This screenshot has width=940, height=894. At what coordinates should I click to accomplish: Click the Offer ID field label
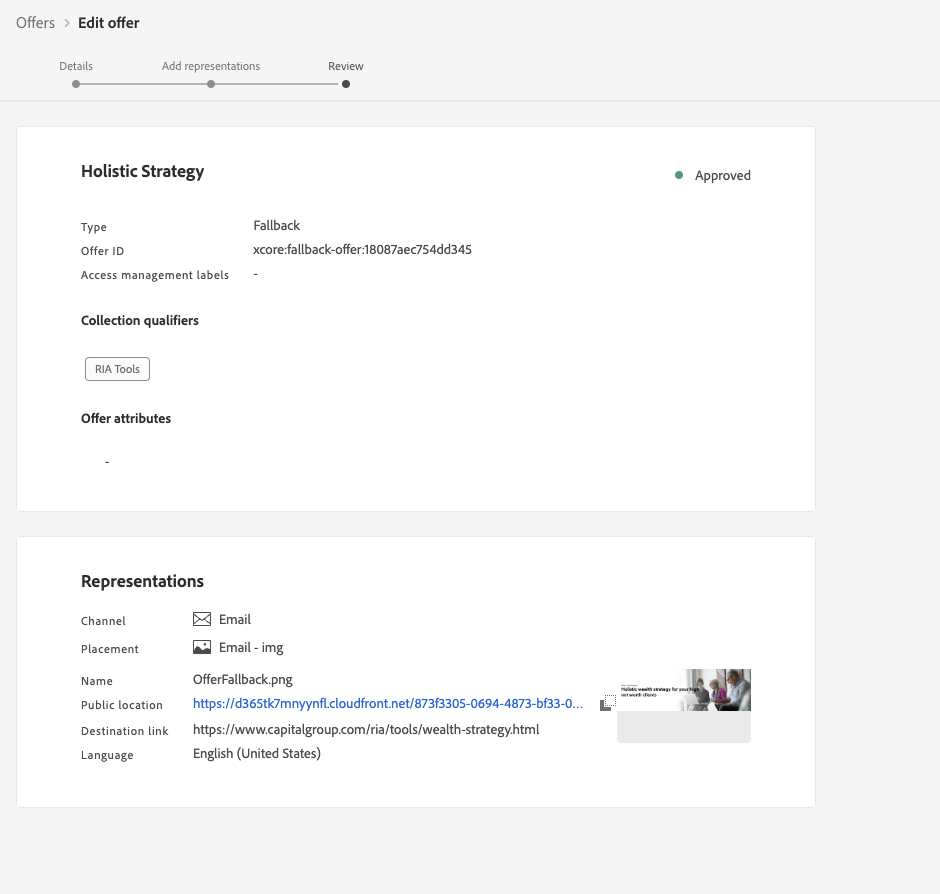click(103, 251)
